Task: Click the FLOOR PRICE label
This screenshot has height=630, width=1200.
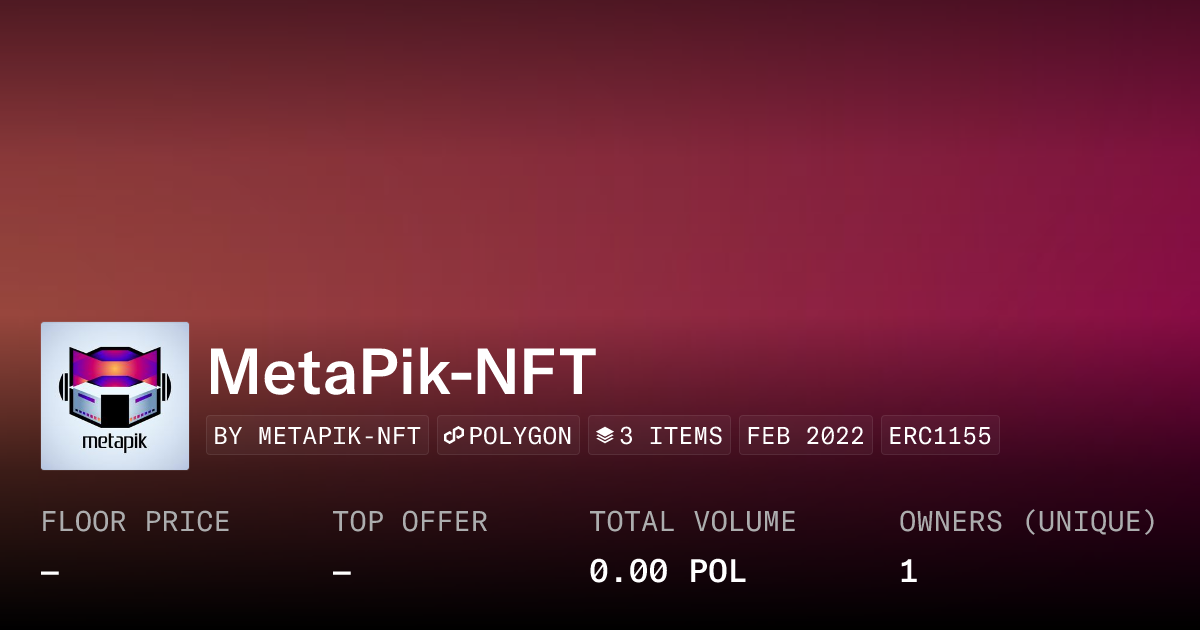Action: tap(135, 522)
